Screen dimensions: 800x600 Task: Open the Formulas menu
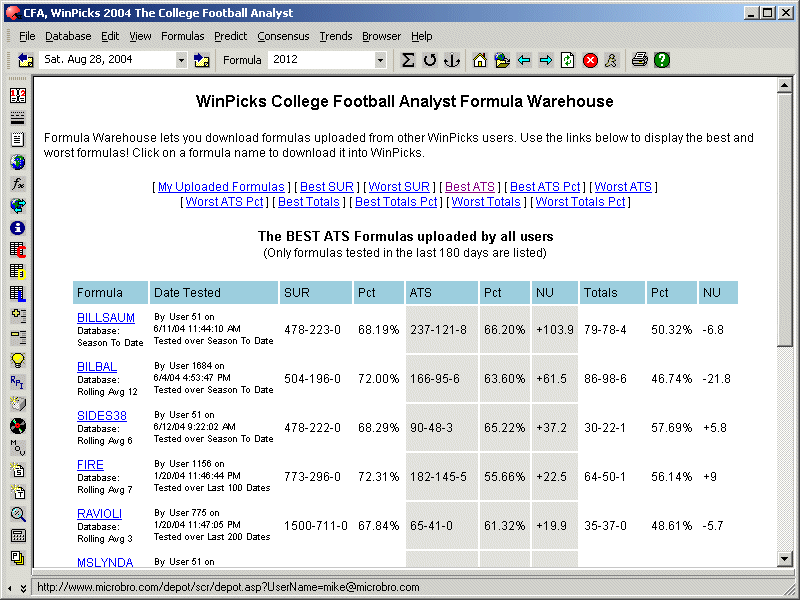click(x=183, y=36)
